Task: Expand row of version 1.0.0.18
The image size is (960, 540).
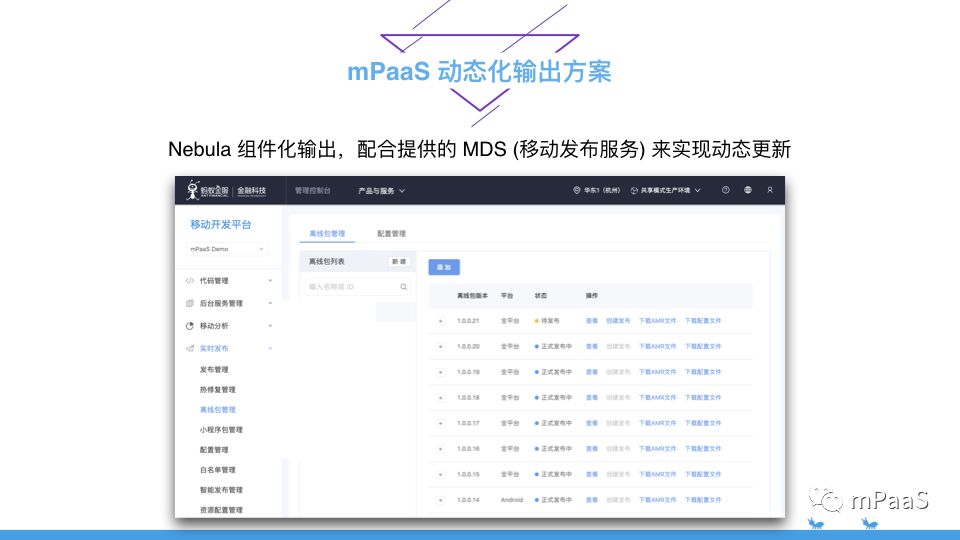Action: (440, 398)
